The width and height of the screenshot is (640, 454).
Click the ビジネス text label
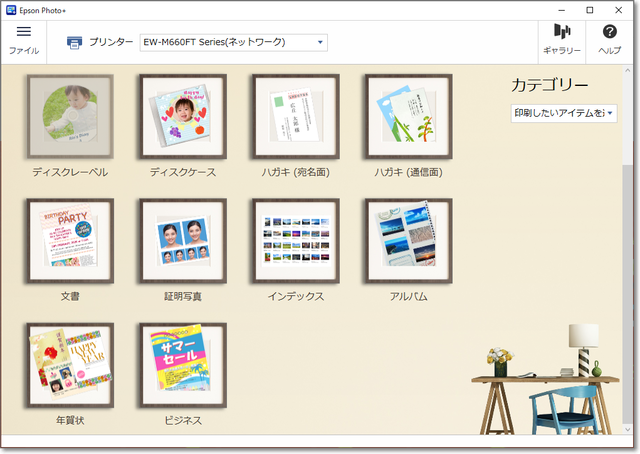click(183, 421)
